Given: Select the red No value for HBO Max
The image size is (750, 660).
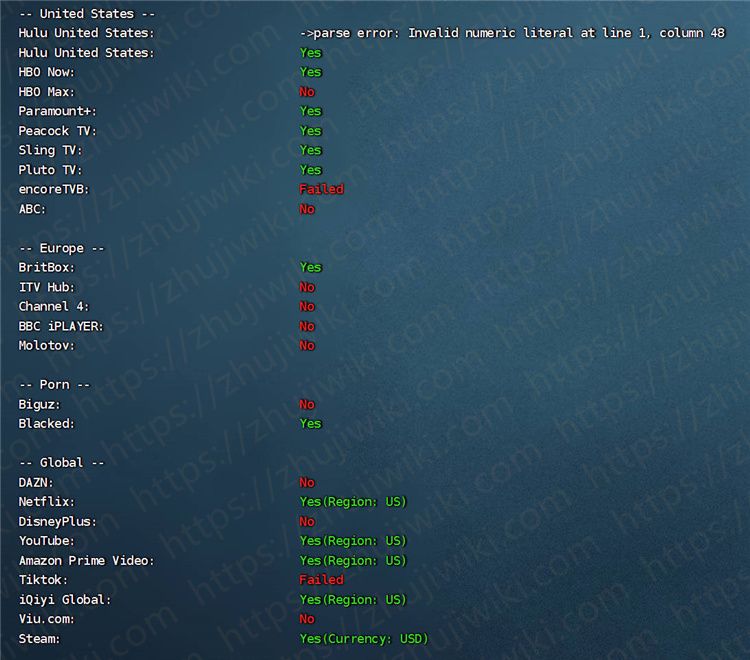Looking at the screenshot, I should (307, 92).
